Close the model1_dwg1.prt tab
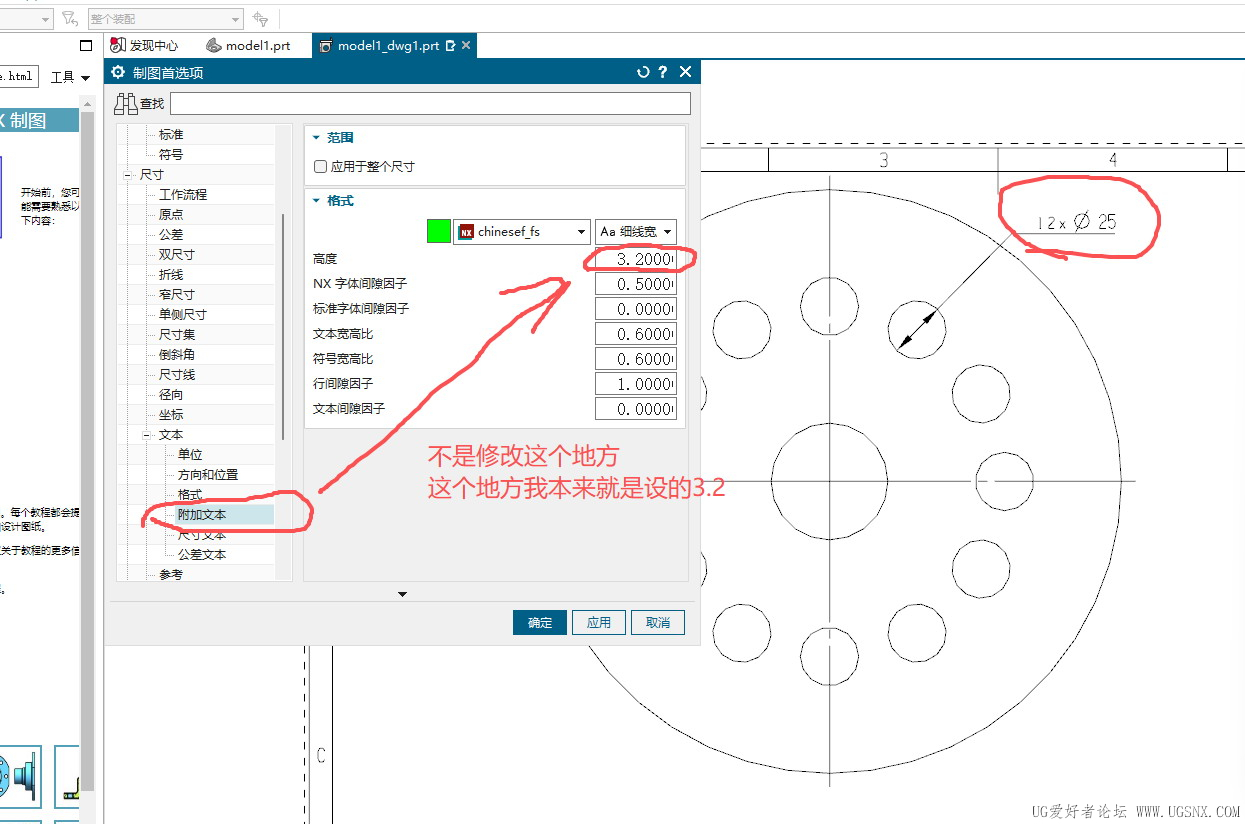The width and height of the screenshot is (1245, 824). 466,45
